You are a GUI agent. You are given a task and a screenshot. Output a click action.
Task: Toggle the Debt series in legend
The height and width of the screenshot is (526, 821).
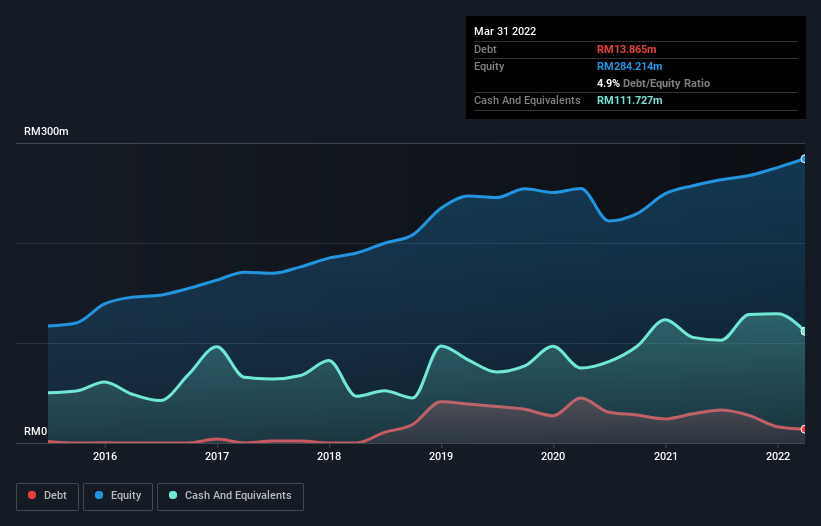pyautogui.click(x=48, y=496)
